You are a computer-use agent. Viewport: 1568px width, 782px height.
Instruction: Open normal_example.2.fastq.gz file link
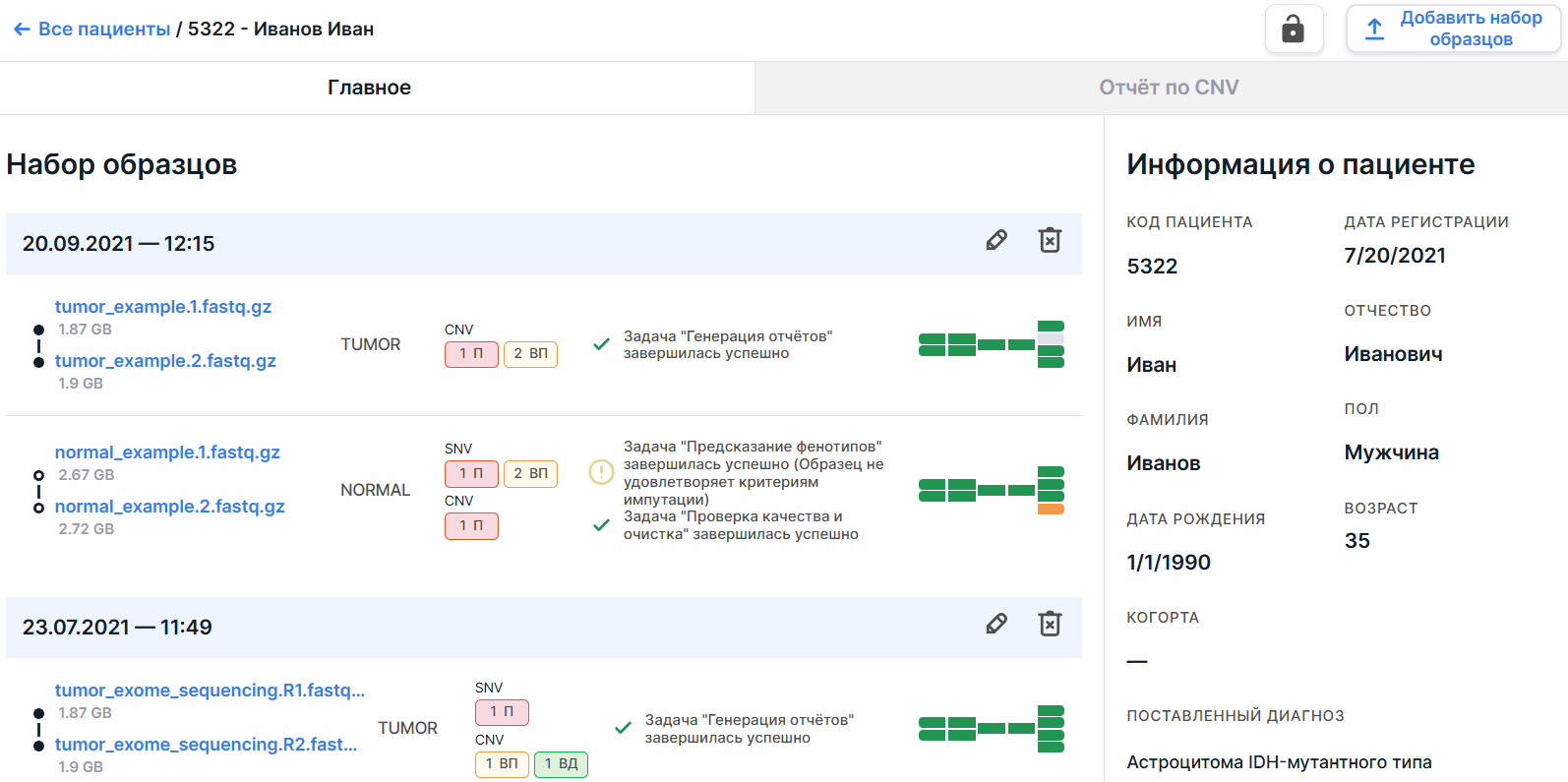pos(169,507)
